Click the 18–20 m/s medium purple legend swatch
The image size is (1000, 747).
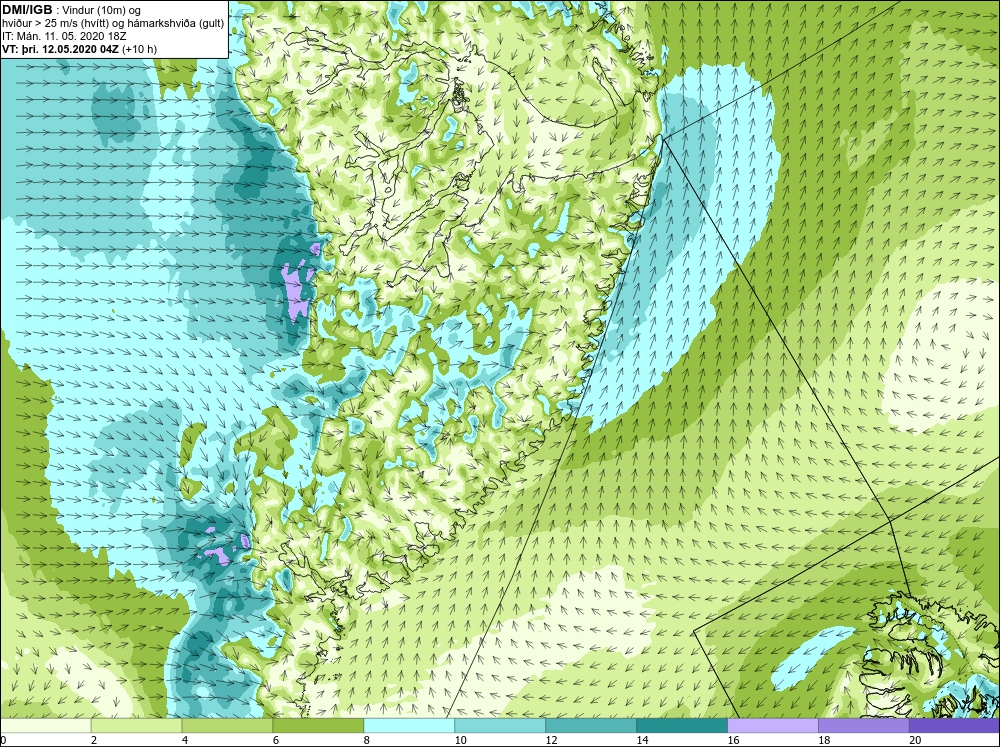point(864,726)
